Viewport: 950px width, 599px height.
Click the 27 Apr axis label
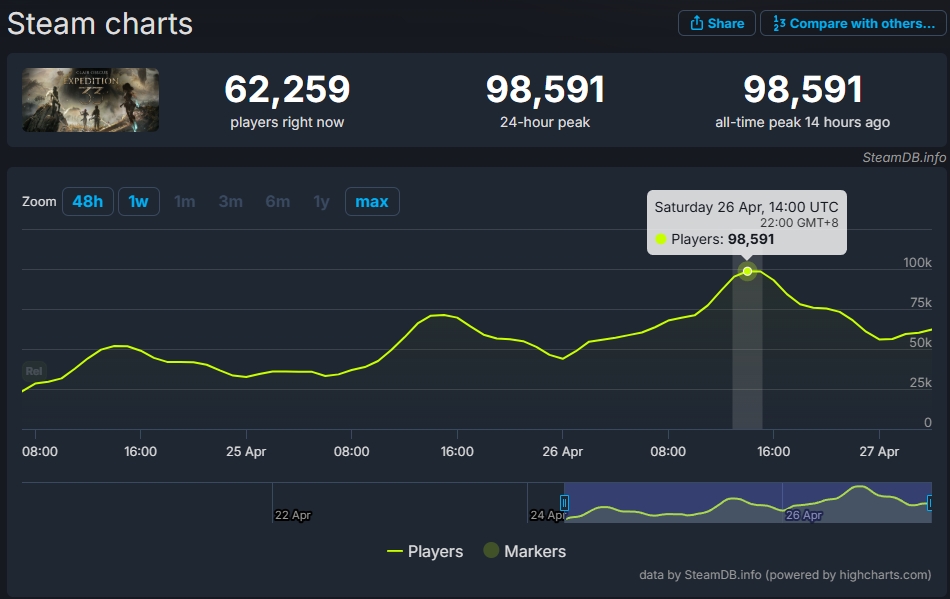pyautogui.click(x=879, y=451)
